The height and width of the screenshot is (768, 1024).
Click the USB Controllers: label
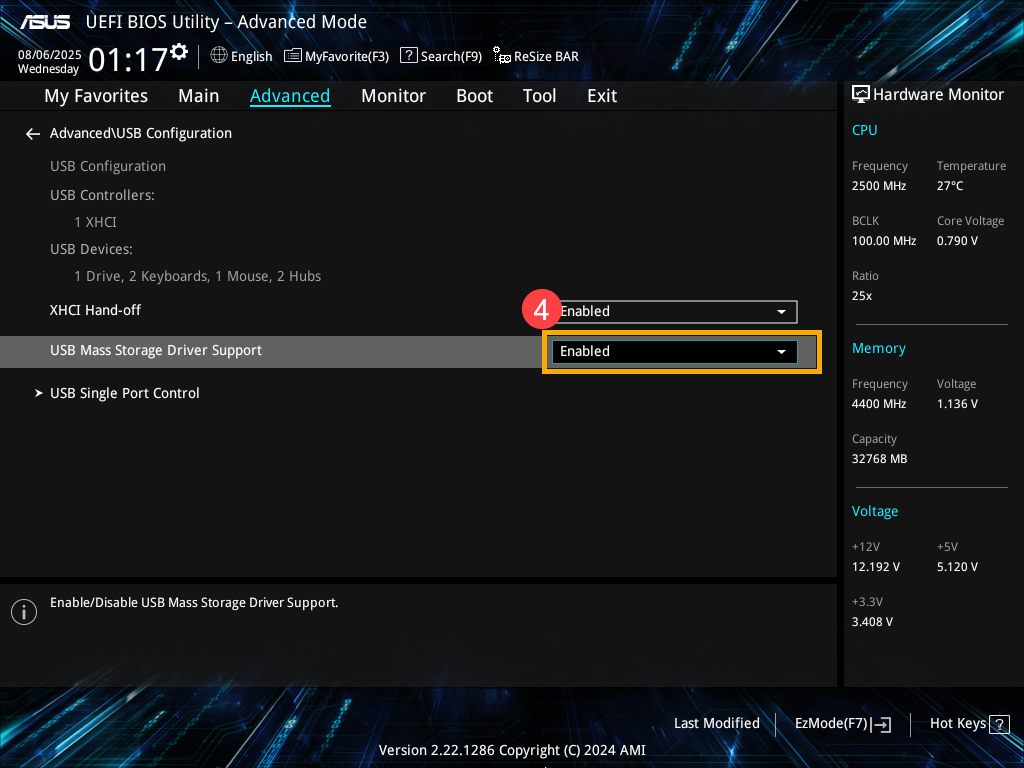[103, 195]
